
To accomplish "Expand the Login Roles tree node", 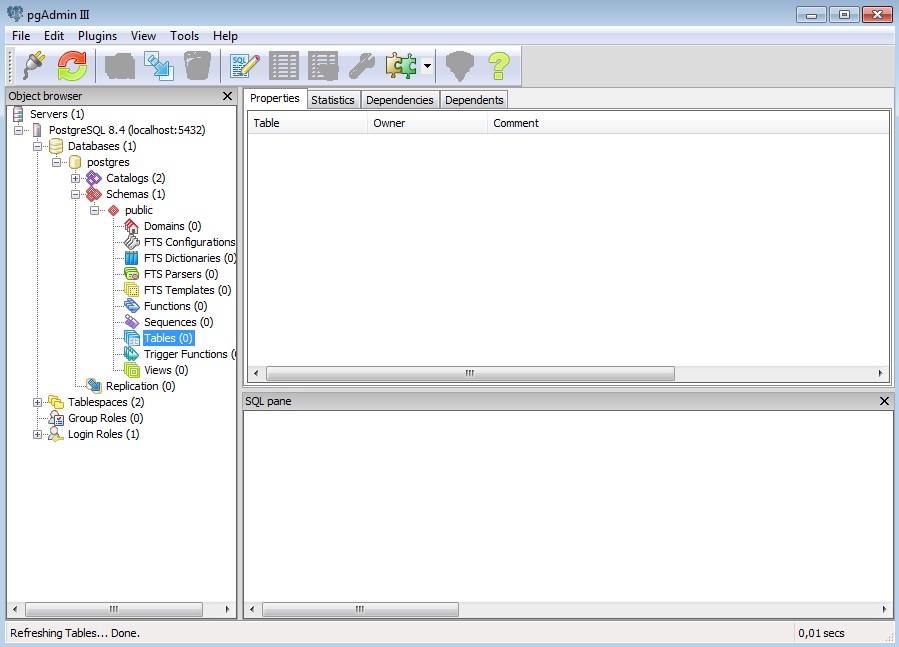I will click(38, 434).
